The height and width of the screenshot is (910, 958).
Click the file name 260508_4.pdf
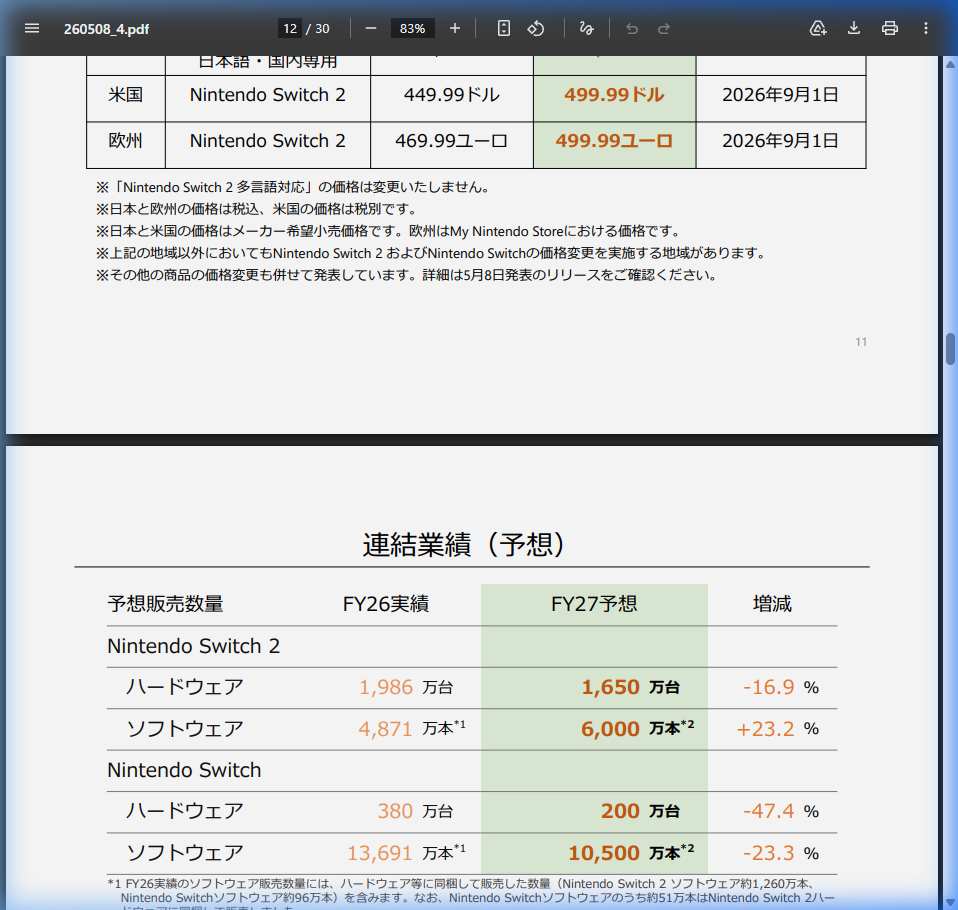[106, 29]
